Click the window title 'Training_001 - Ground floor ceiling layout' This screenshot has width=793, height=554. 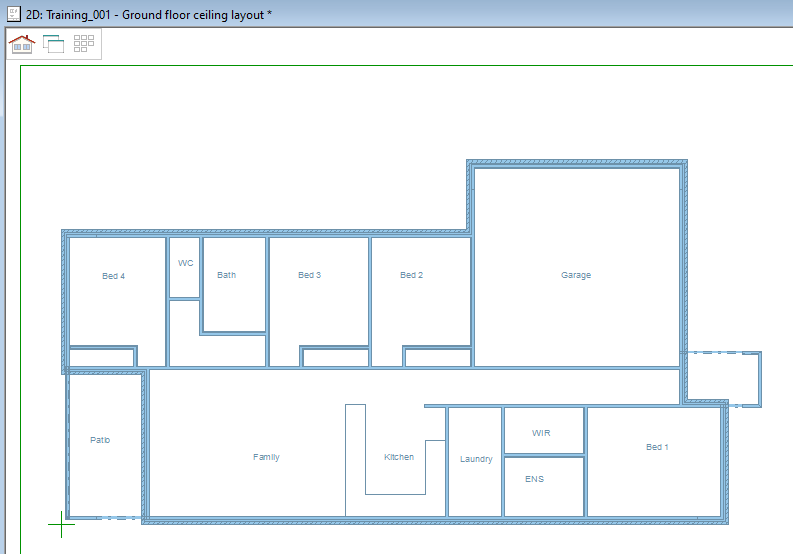click(156, 15)
